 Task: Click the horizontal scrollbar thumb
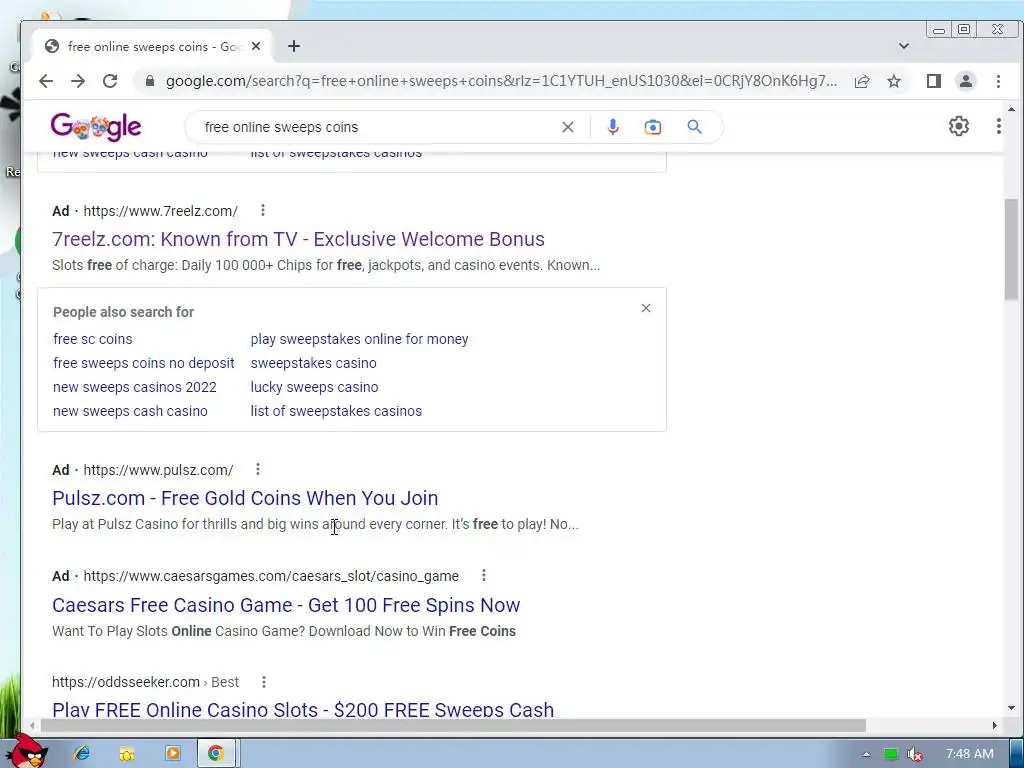[453, 726]
